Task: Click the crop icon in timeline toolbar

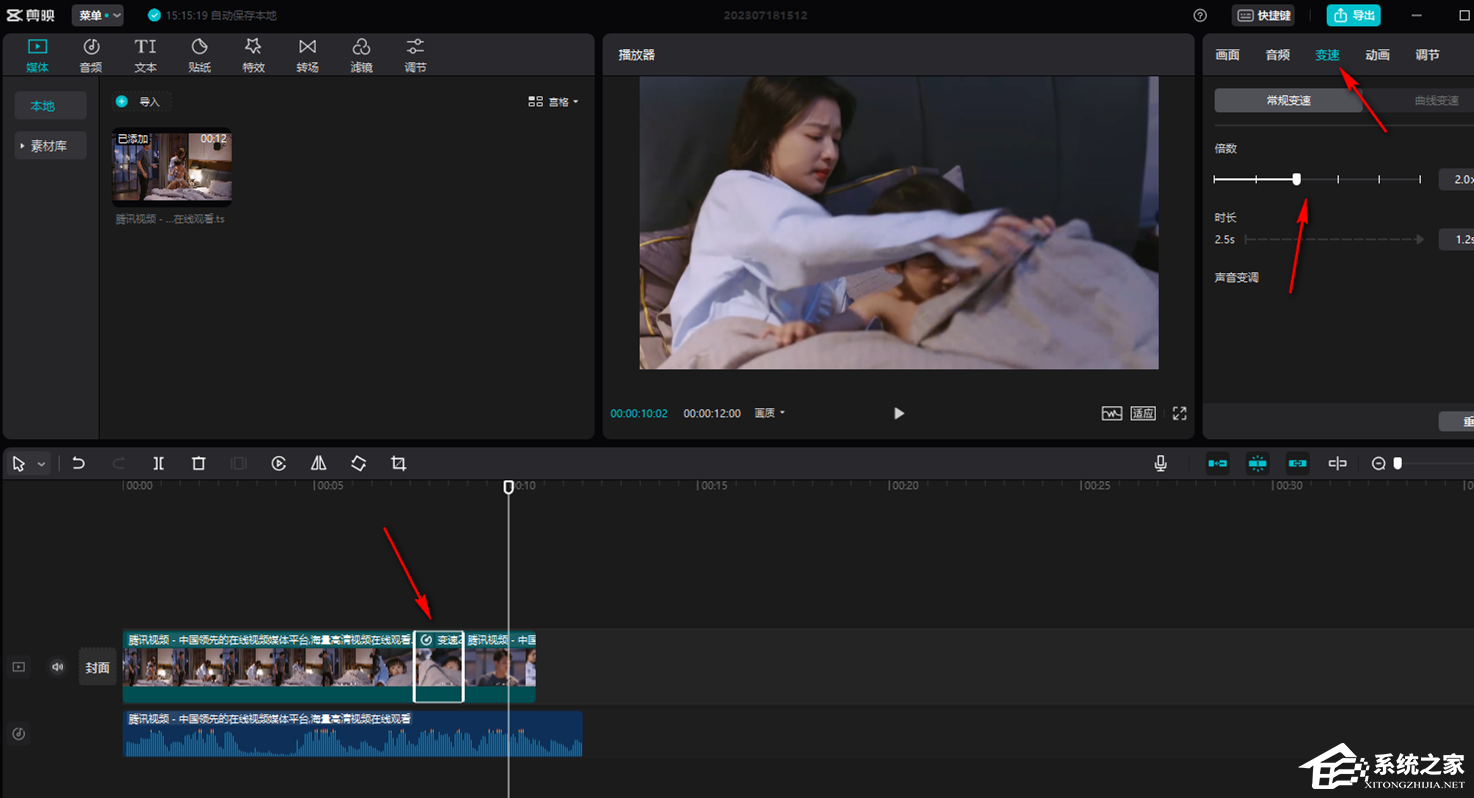Action: coord(399,463)
